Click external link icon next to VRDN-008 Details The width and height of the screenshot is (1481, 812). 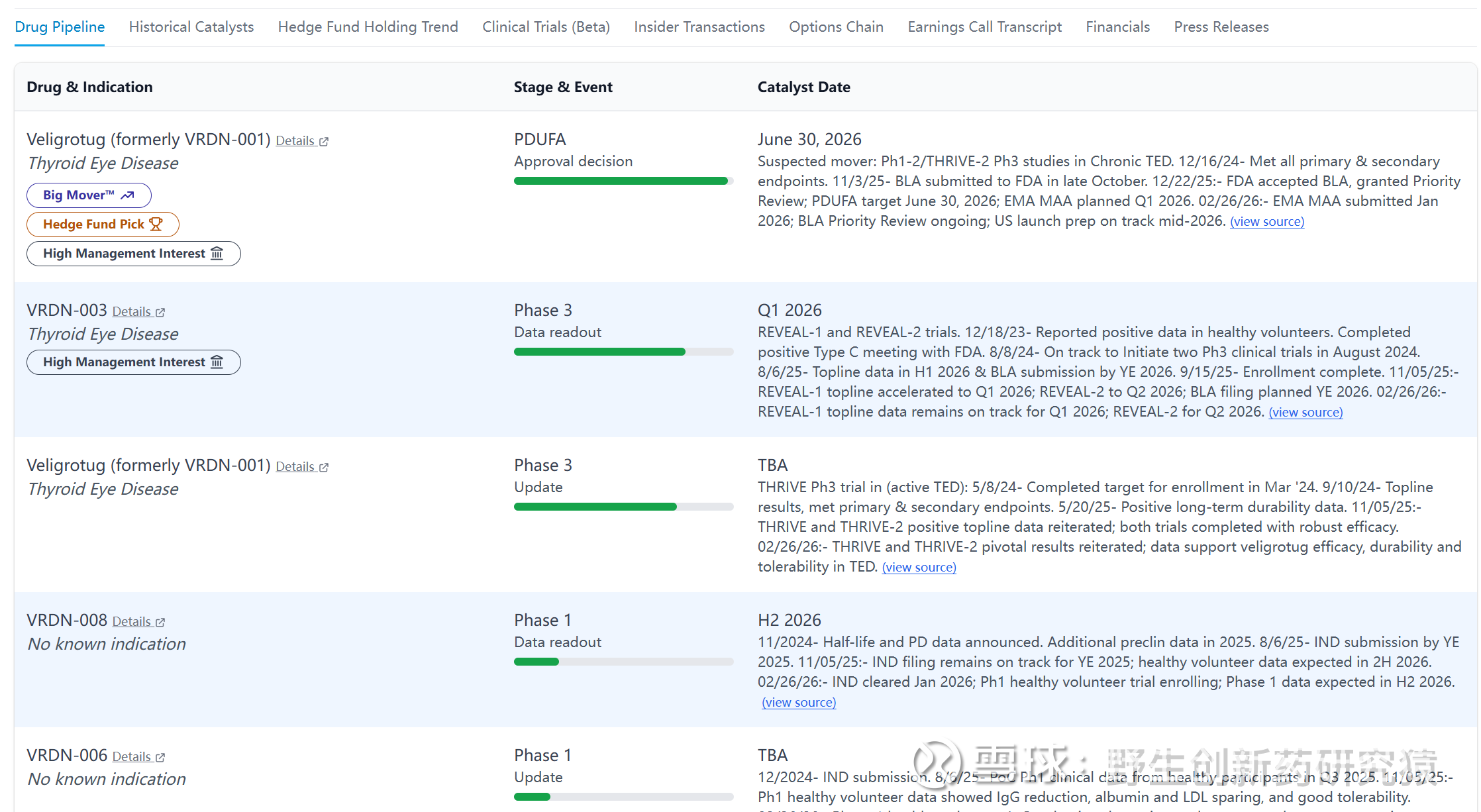(160, 622)
